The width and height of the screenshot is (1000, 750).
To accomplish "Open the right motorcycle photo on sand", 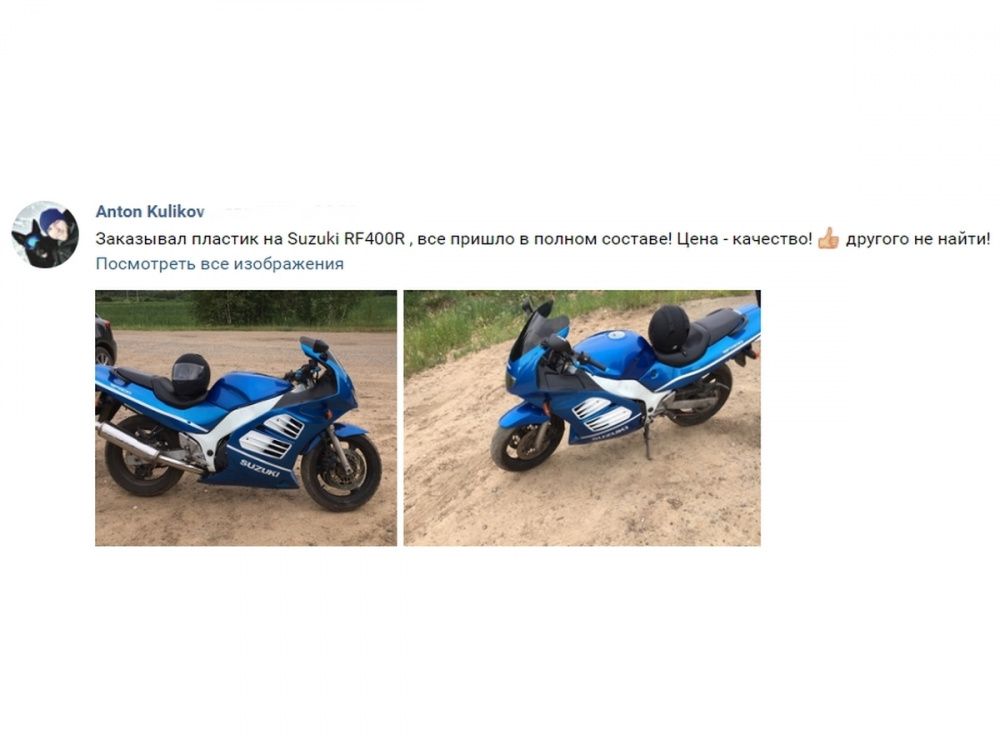I will point(582,418).
